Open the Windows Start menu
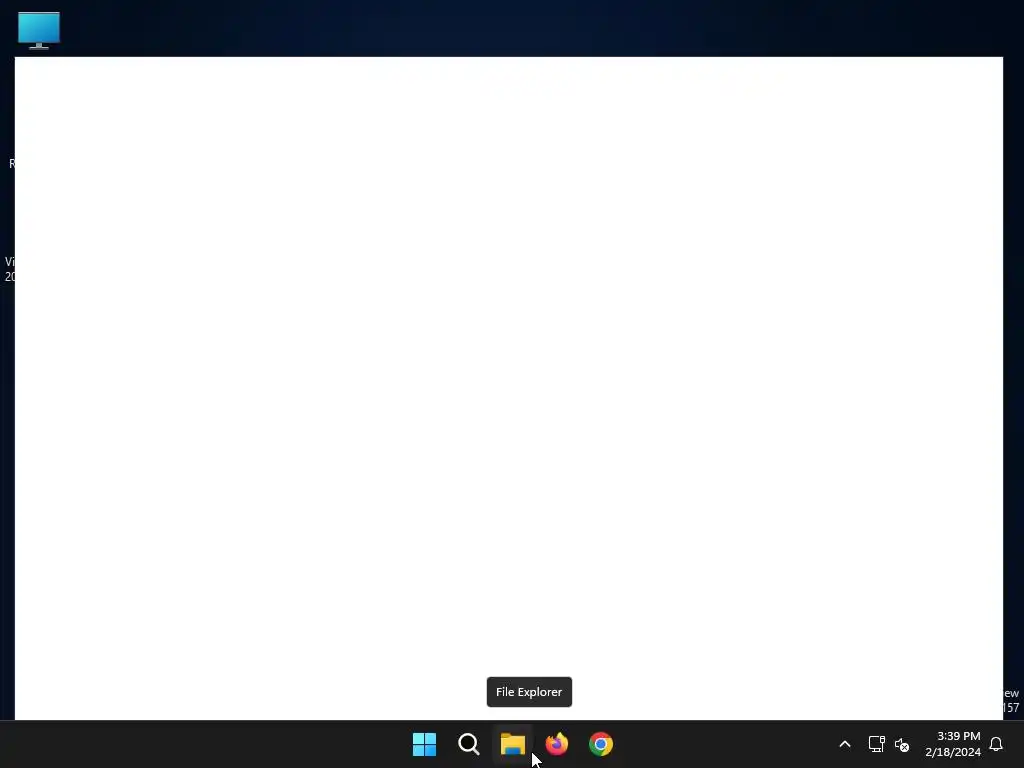This screenshot has height=768, width=1024. [x=424, y=744]
